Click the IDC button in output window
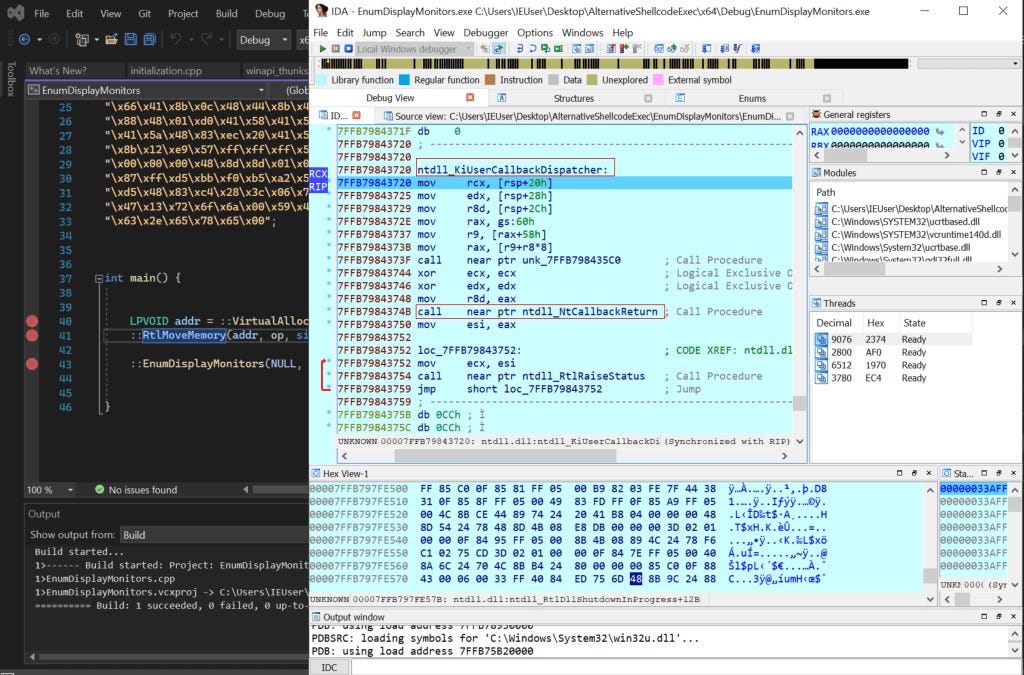 [x=329, y=667]
